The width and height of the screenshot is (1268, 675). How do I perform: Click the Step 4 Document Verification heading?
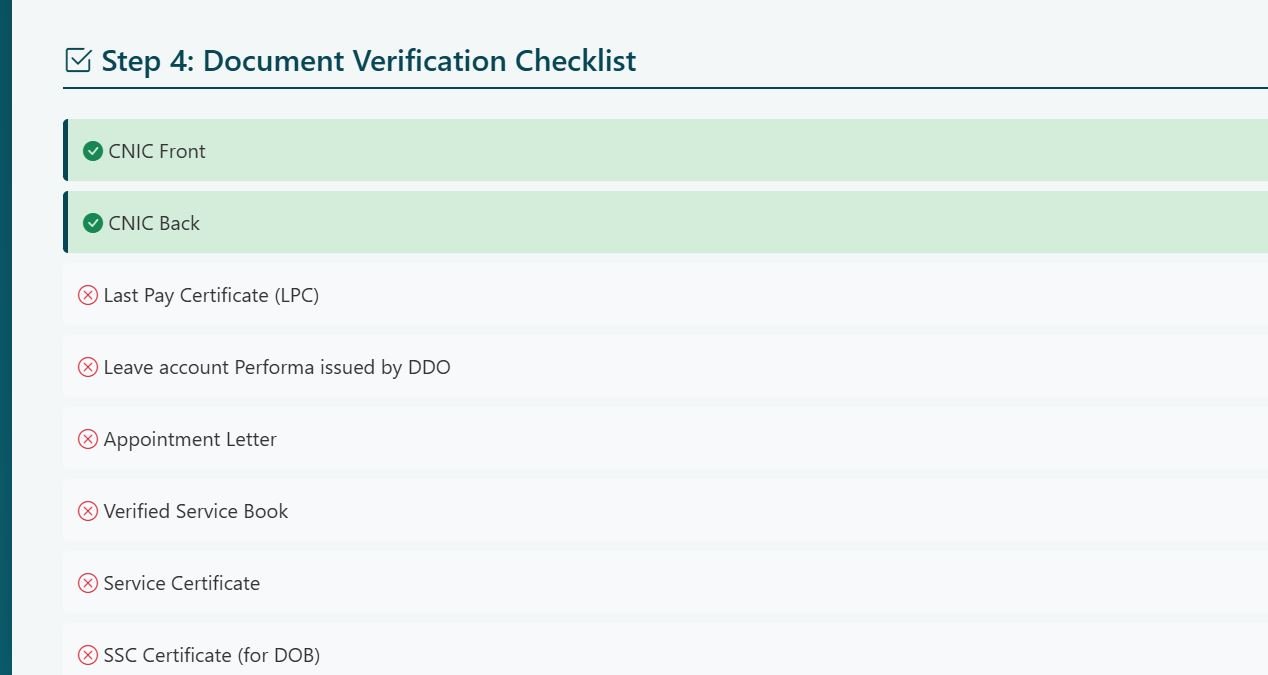coord(368,61)
